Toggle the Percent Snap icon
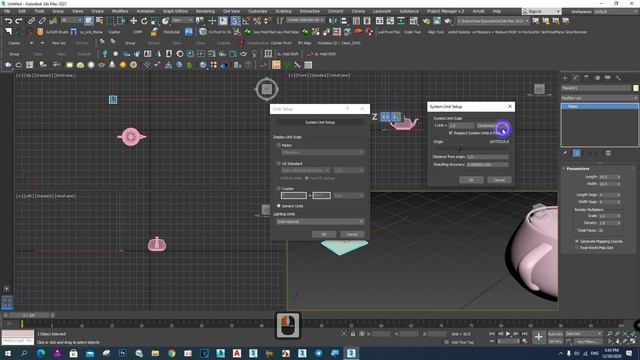 click(x=257, y=21)
